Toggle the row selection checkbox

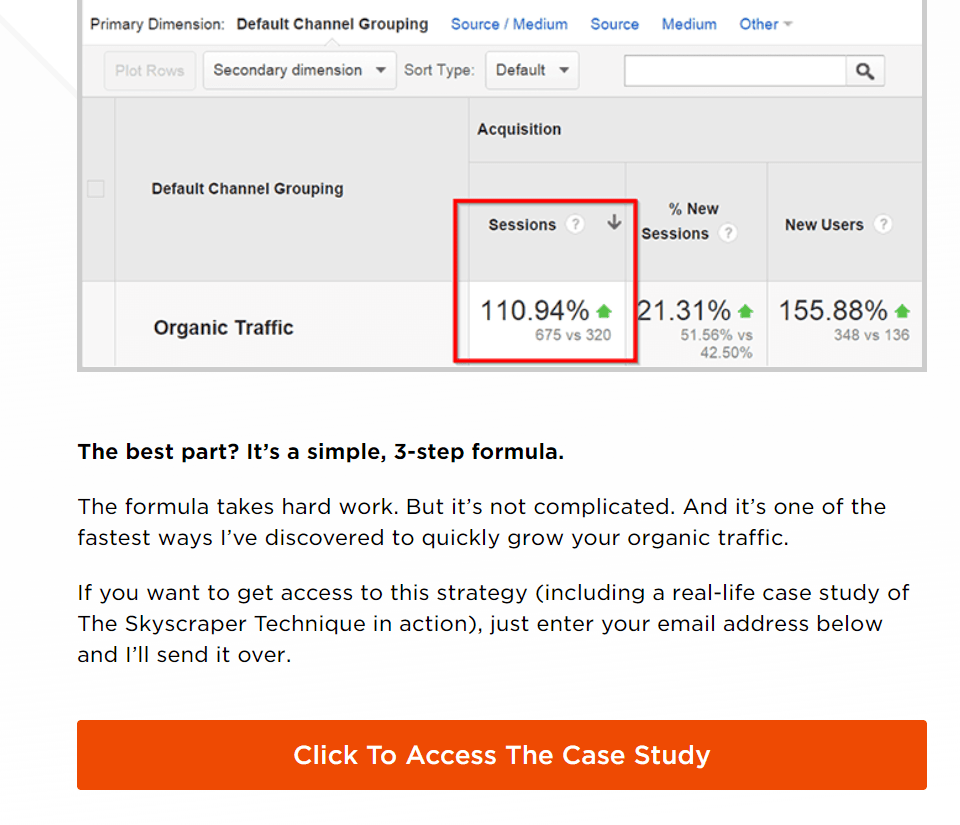coord(96,188)
